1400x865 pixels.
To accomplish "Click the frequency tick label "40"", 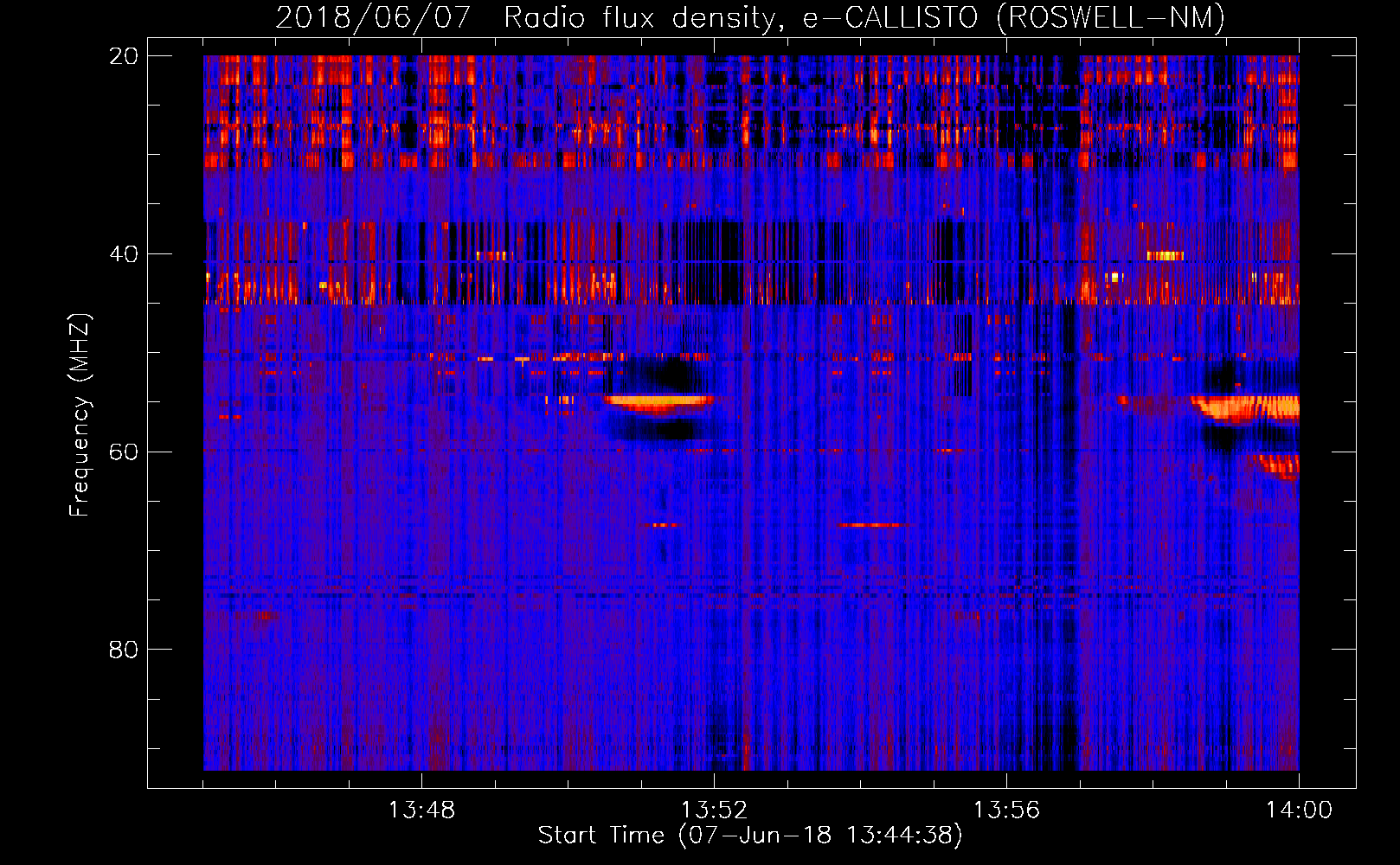I will [x=123, y=254].
